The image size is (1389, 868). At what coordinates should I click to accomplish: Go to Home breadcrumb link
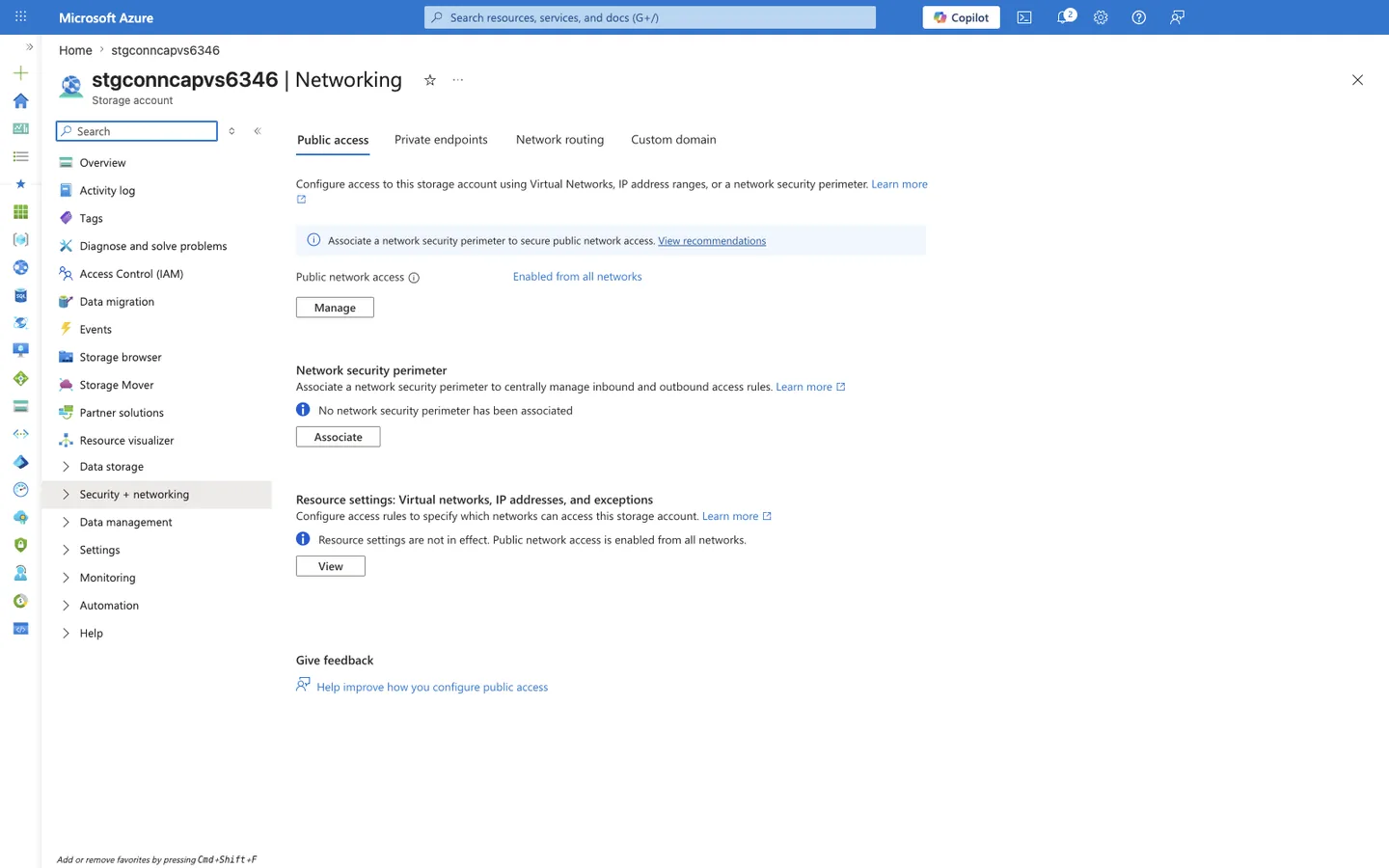tap(75, 50)
